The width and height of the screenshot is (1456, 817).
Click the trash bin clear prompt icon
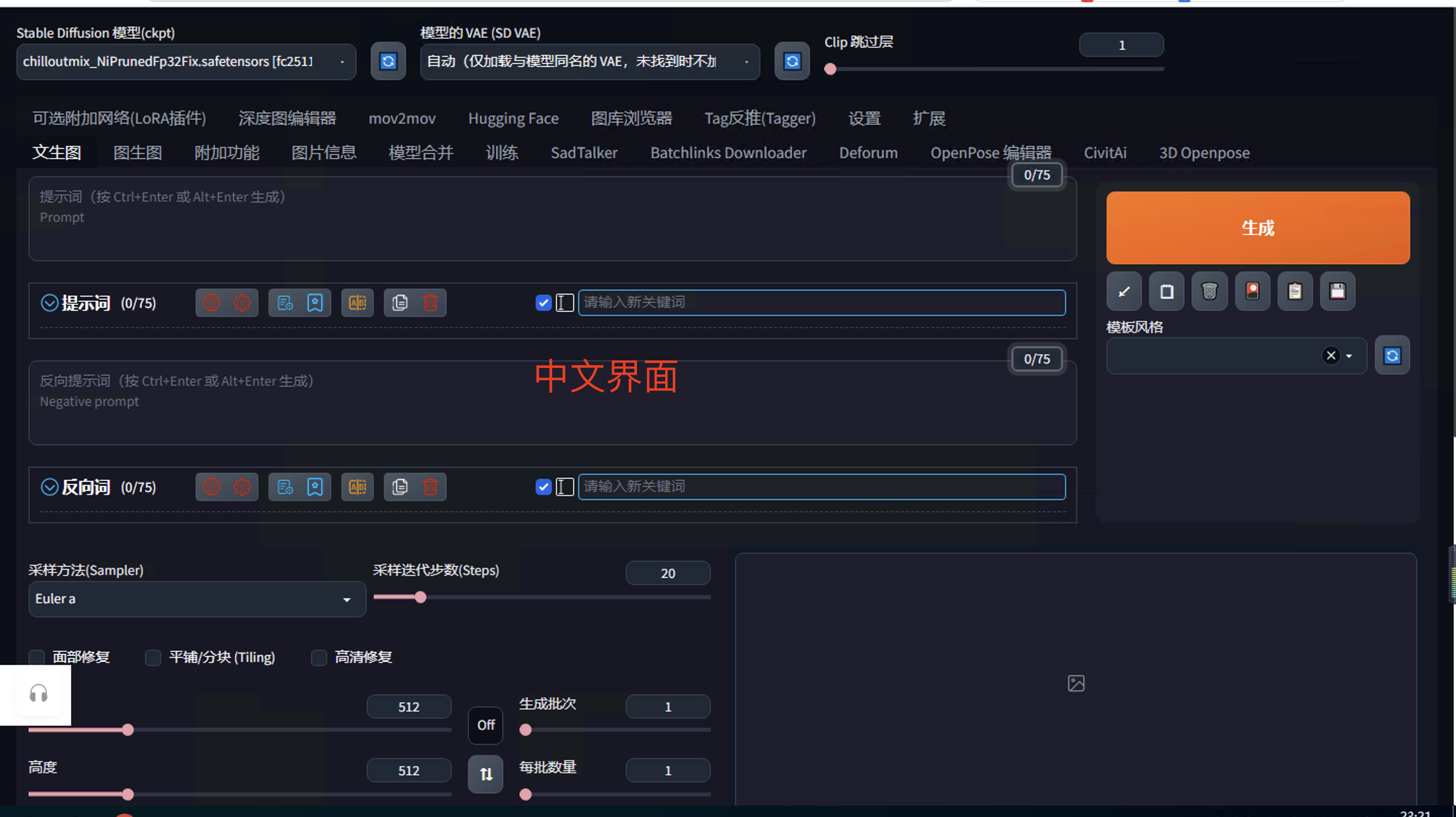pos(1209,292)
